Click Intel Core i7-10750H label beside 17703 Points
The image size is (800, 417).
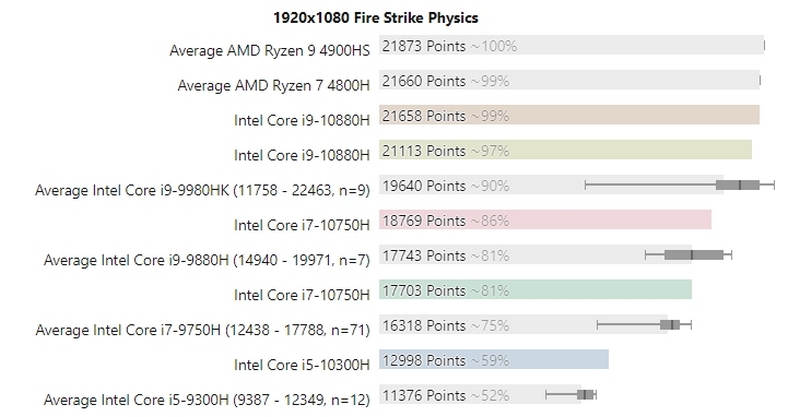pyautogui.click(x=302, y=294)
